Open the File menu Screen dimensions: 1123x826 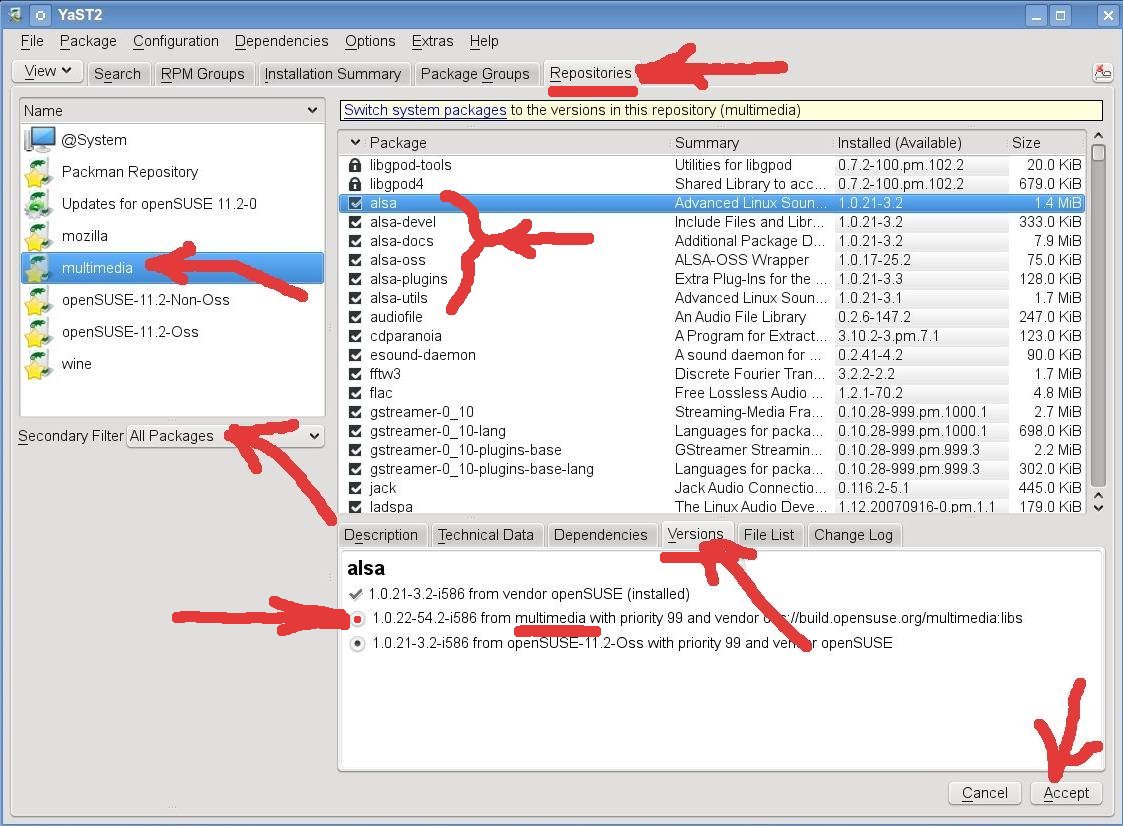click(x=32, y=42)
